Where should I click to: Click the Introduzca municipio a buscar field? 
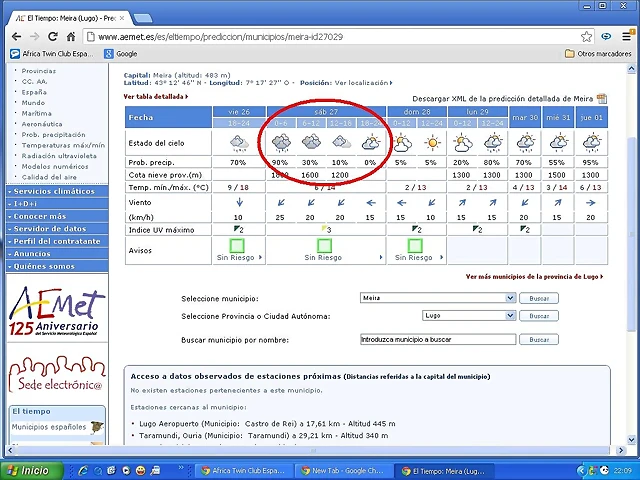click(438, 339)
